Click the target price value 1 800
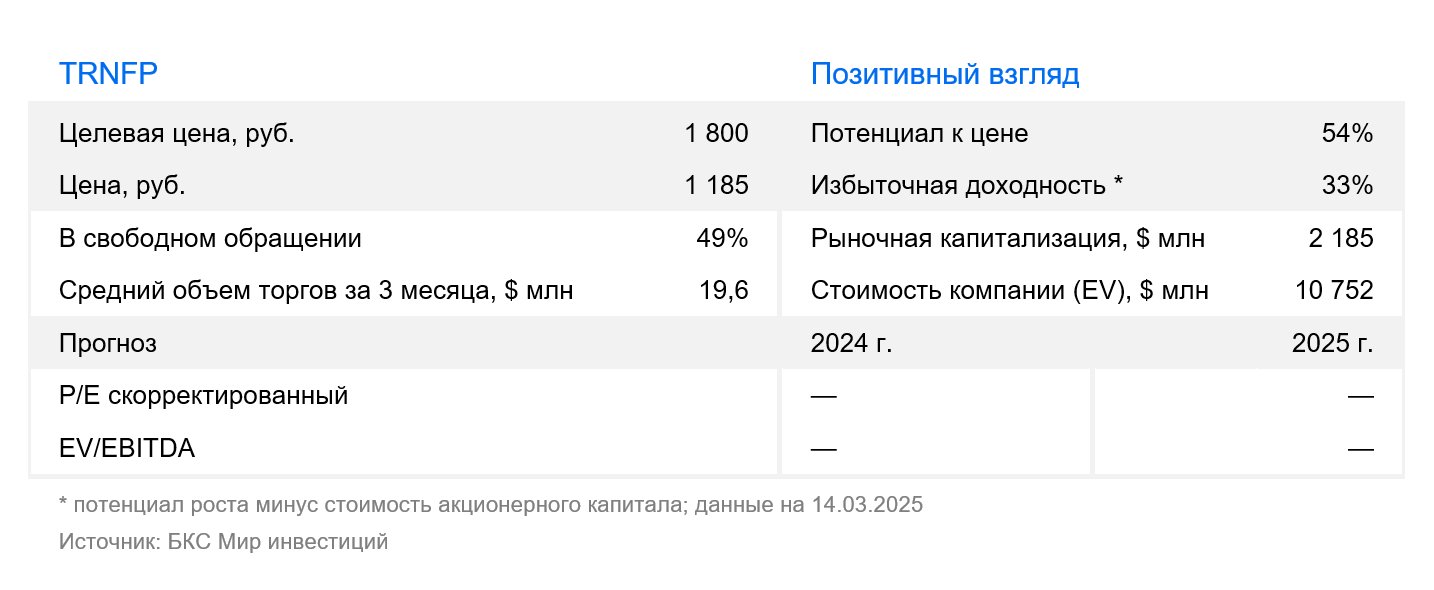The width and height of the screenshot is (1434, 590). (717, 134)
